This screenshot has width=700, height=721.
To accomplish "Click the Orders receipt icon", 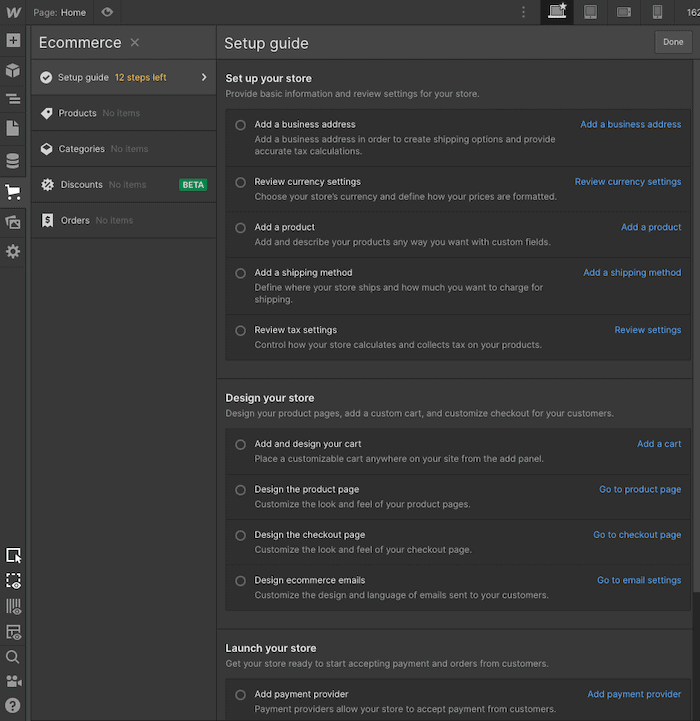I will click(x=47, y=220).
